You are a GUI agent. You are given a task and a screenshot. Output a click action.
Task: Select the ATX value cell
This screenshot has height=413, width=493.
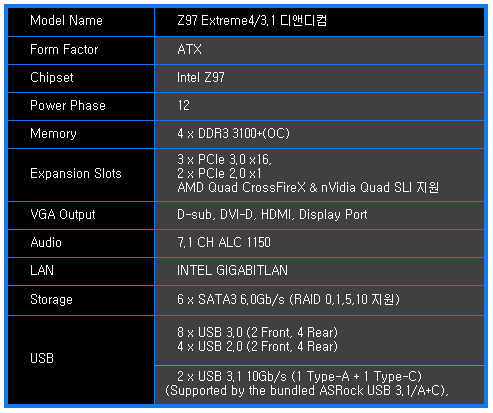click(320, 51)
